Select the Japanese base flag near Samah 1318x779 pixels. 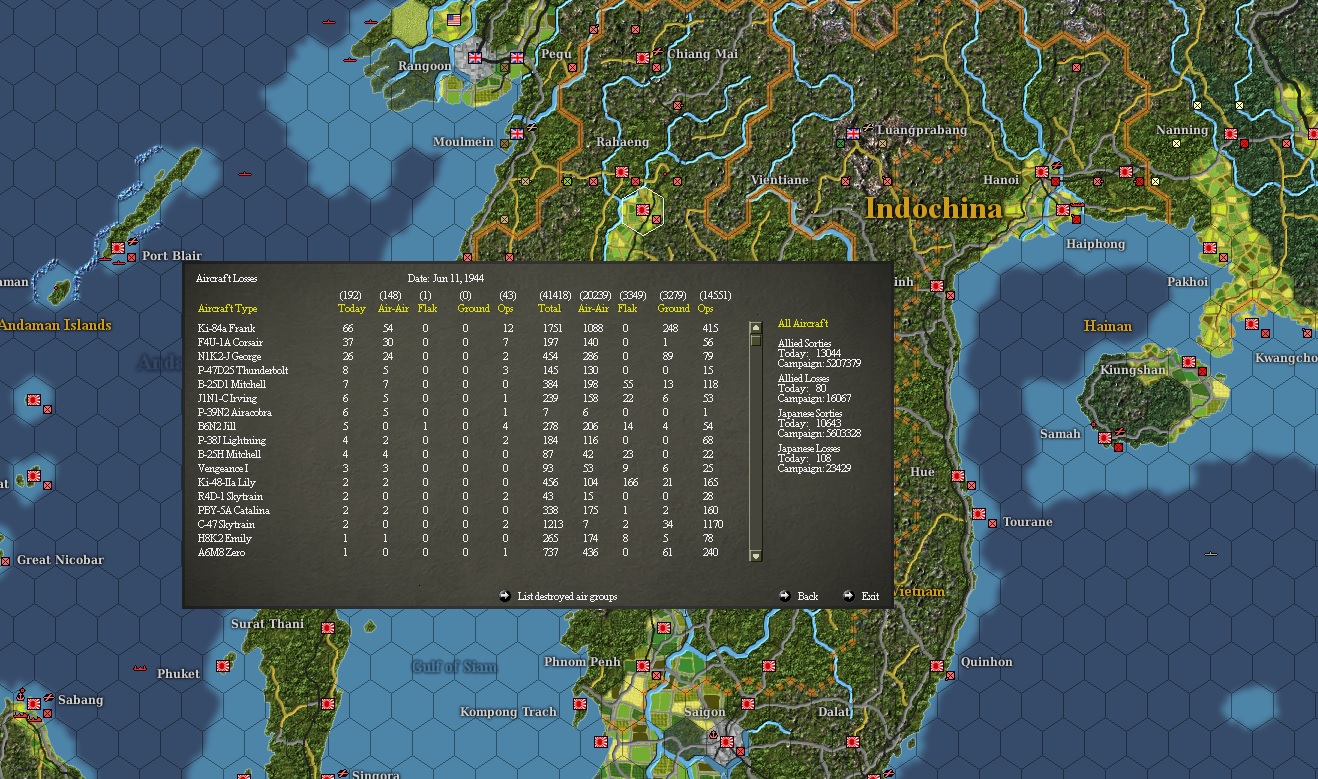tap(1104, 437)
